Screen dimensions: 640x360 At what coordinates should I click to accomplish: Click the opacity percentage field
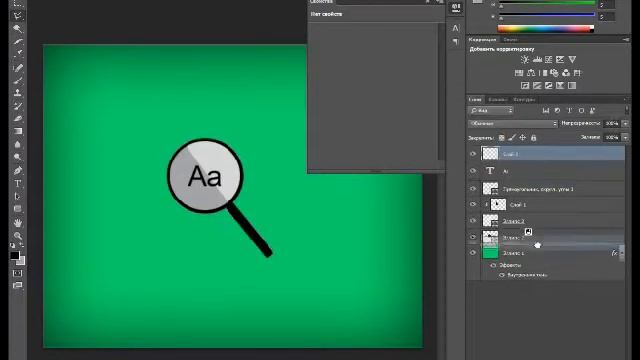pos(612,123)
